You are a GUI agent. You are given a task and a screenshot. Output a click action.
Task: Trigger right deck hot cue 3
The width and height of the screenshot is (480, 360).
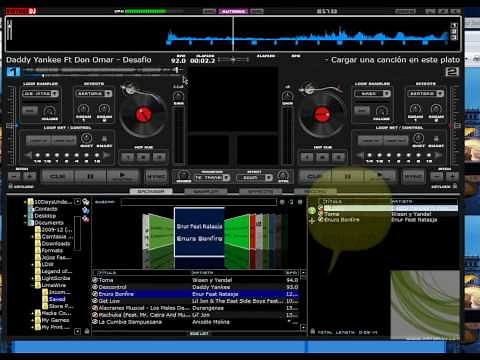click(x=339, y=157)
